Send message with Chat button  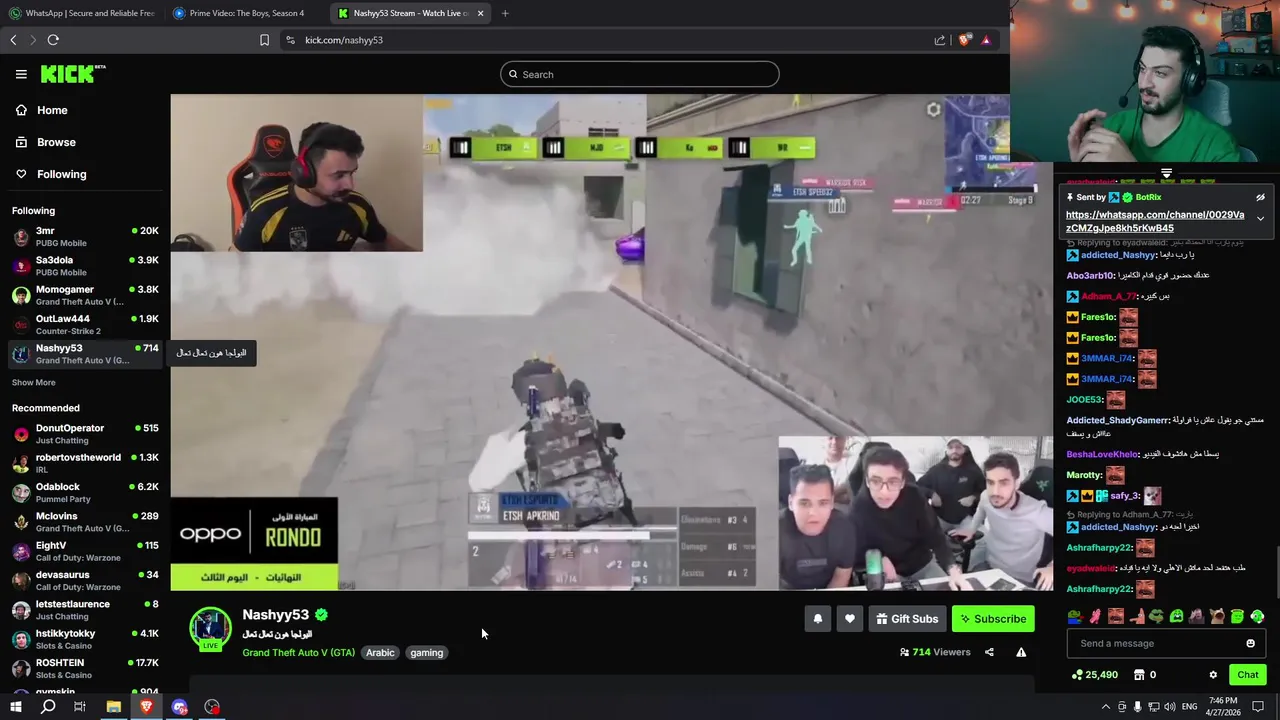pos(1247,675)
